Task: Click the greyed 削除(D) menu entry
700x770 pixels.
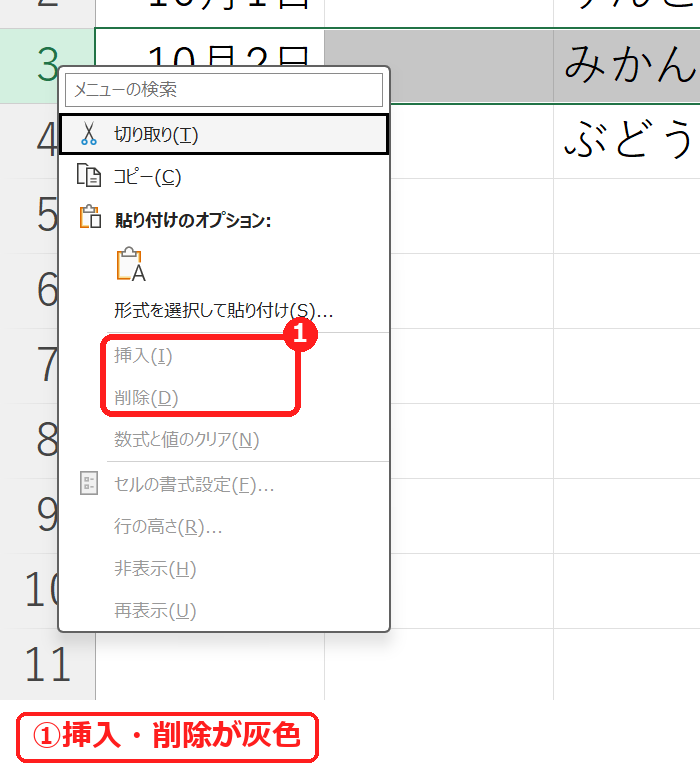Action: point(224,398)
